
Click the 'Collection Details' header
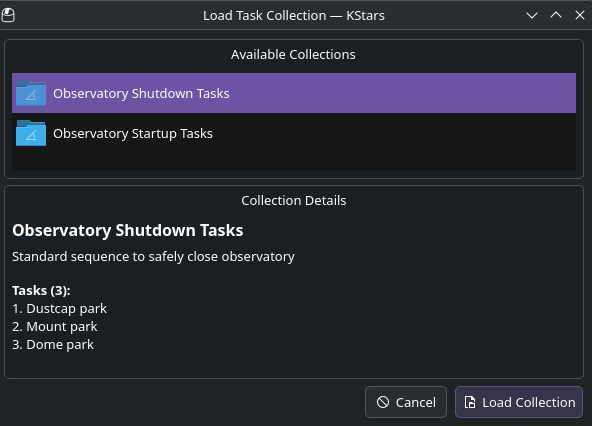click(294, 201)
